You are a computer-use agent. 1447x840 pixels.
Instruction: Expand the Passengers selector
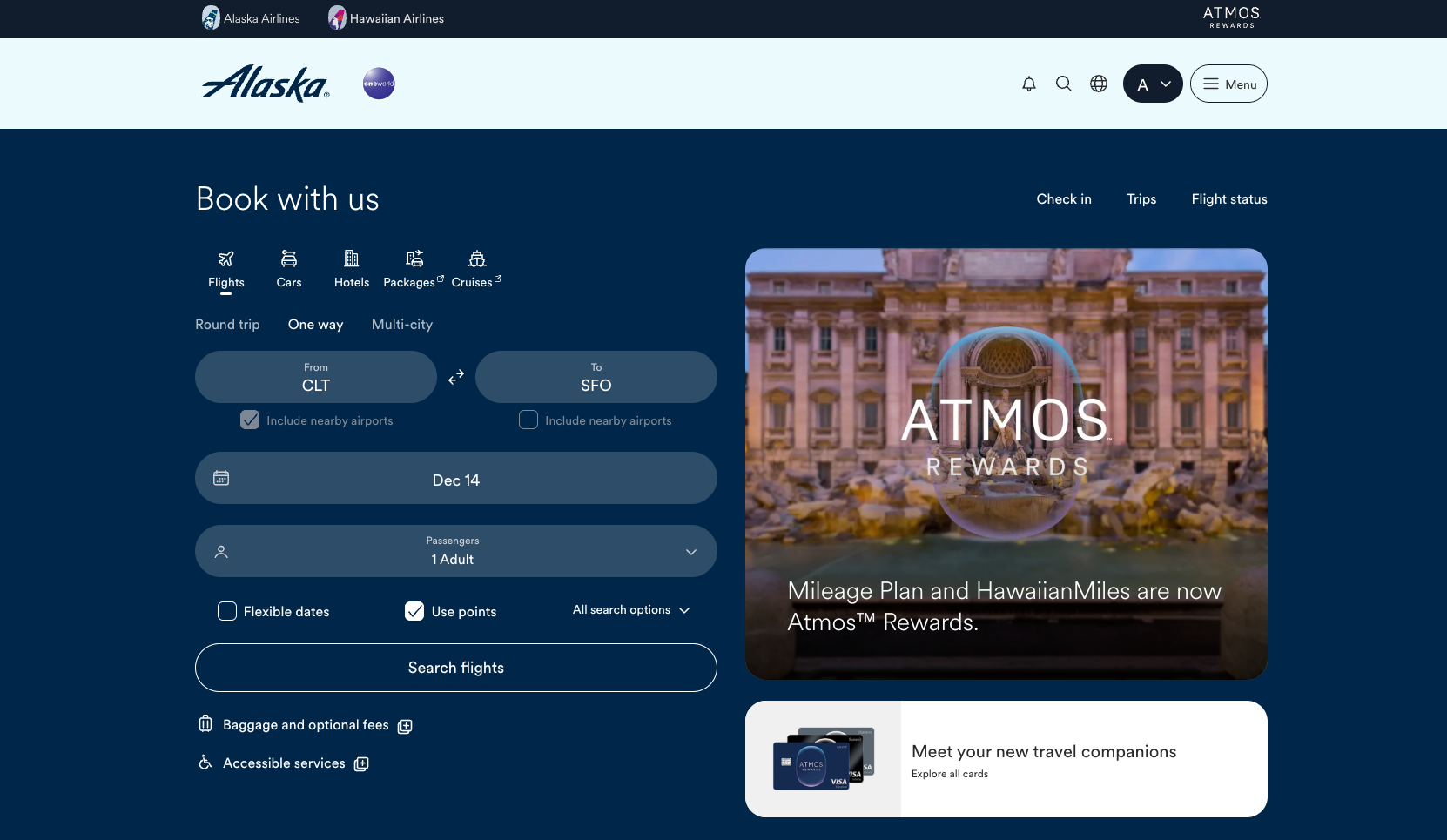tap(691, 551)
